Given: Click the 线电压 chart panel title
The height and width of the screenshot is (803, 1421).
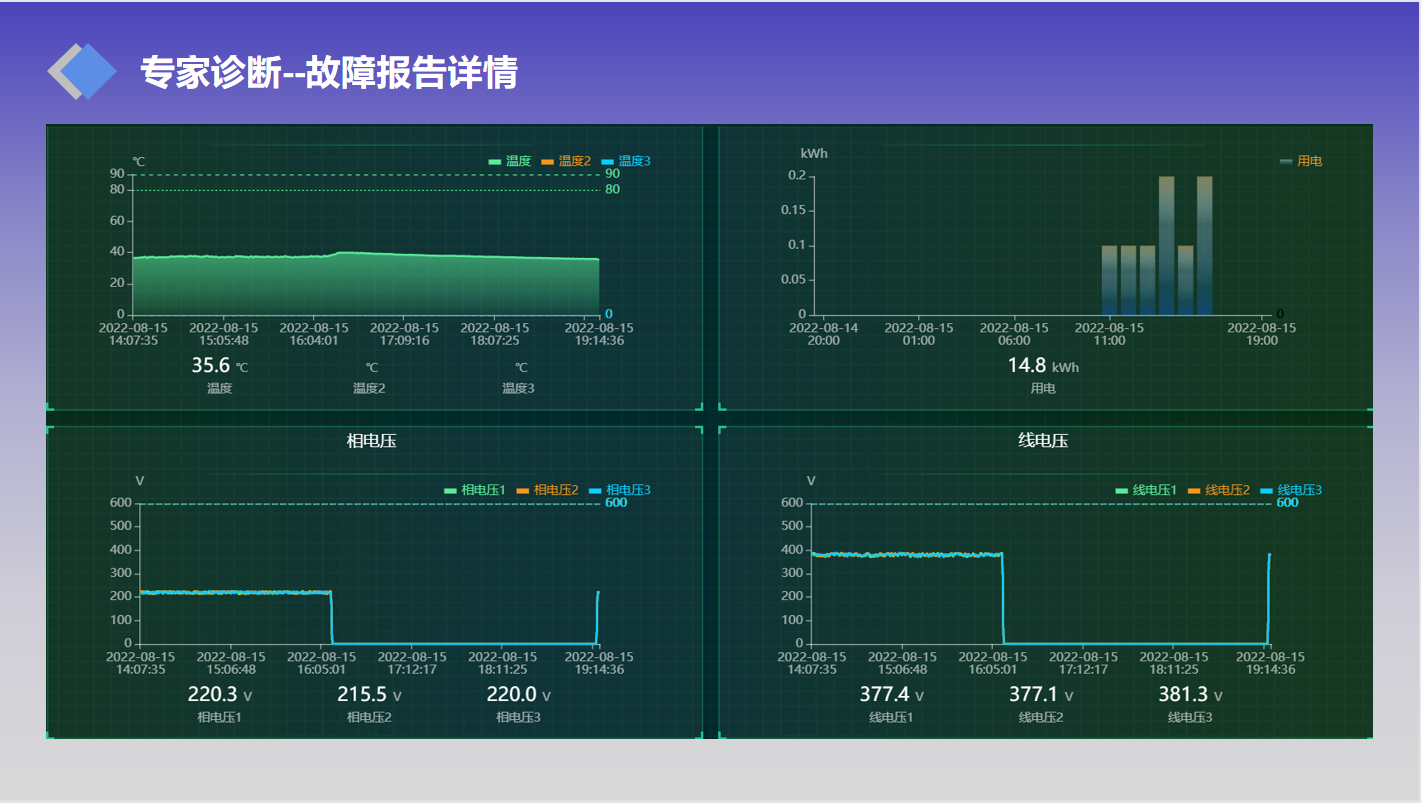Looking at the screenshot, I should coord(1043,441).
